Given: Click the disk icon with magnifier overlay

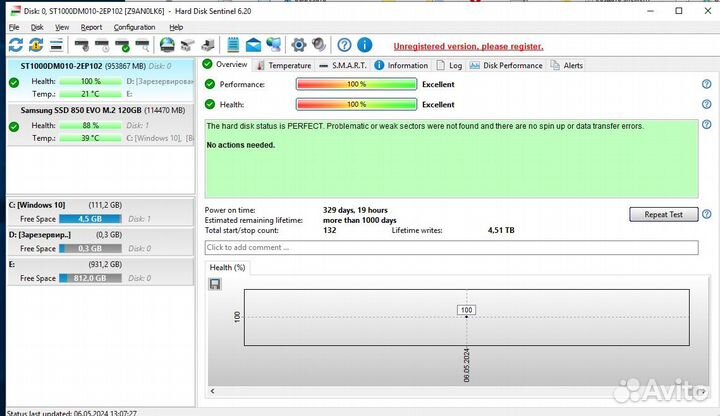Looking at the screenshot, I should [142, 45].
